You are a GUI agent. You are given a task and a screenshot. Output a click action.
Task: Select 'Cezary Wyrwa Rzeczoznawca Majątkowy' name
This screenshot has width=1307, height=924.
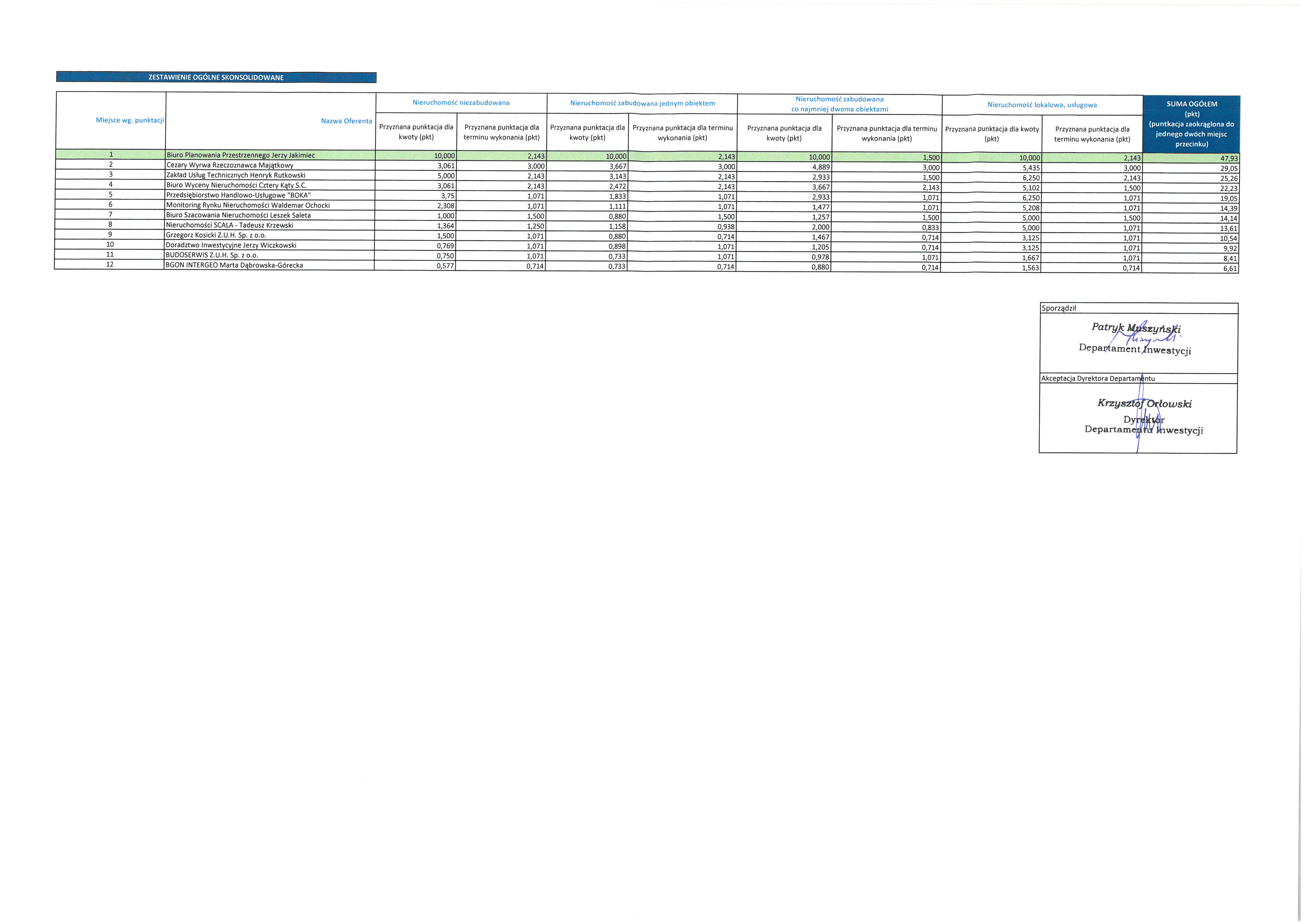point(230,165)
